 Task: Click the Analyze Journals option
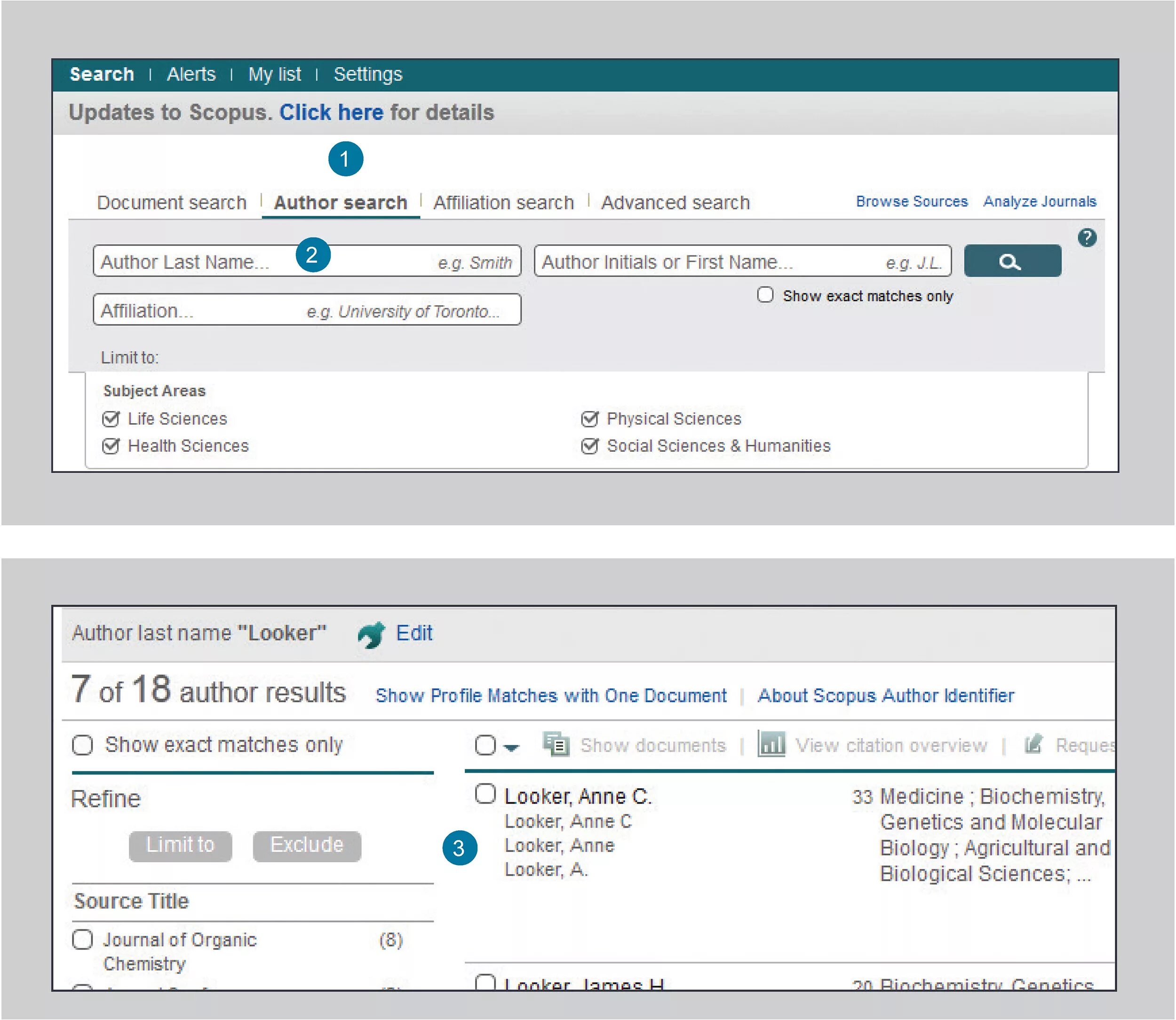click(x=1040, y=201)
